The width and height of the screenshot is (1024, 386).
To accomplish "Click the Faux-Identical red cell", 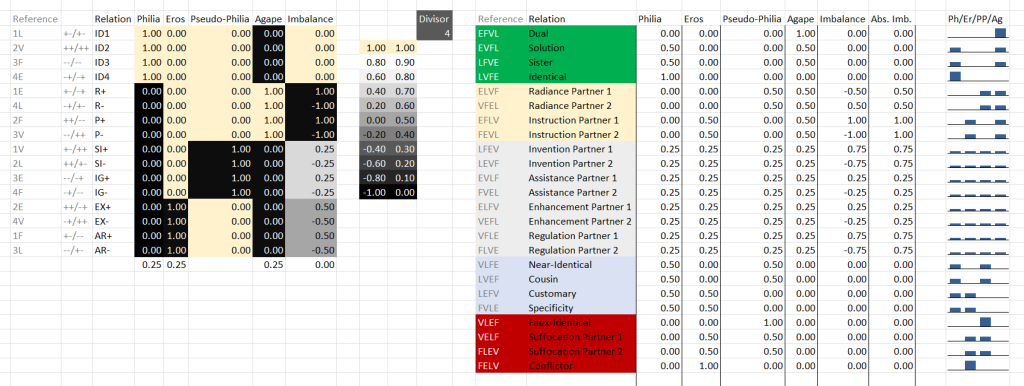I will click(581, 322).
